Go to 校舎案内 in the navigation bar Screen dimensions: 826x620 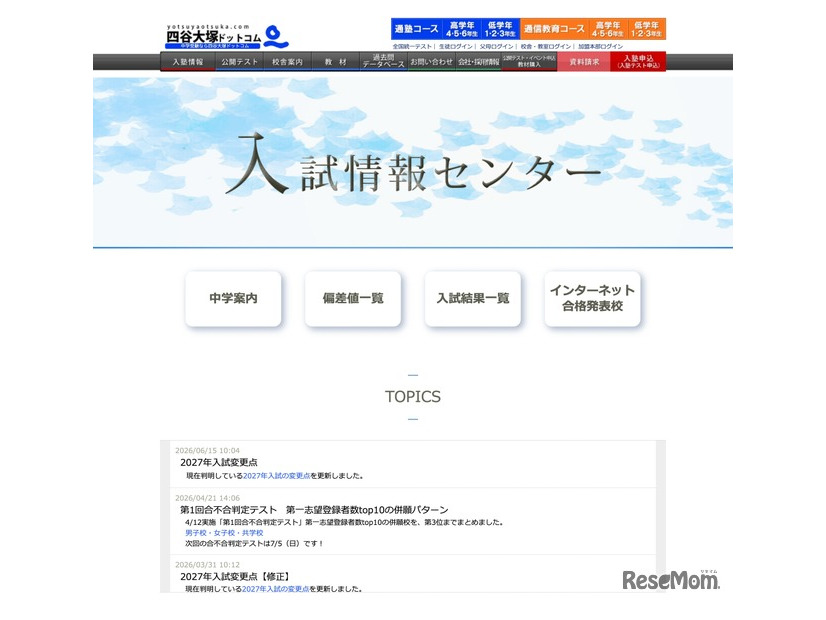click(287, 62)
